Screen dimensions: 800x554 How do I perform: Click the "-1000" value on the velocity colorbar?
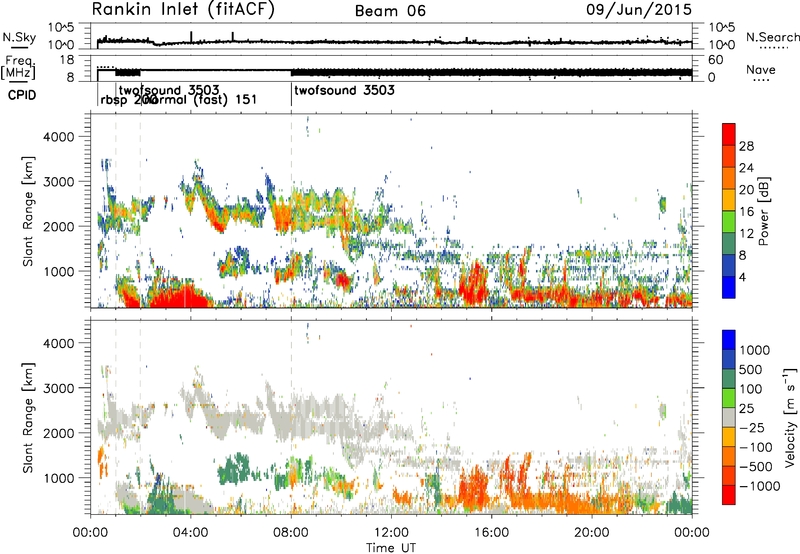pyautogui.click(x=759, y=486)
